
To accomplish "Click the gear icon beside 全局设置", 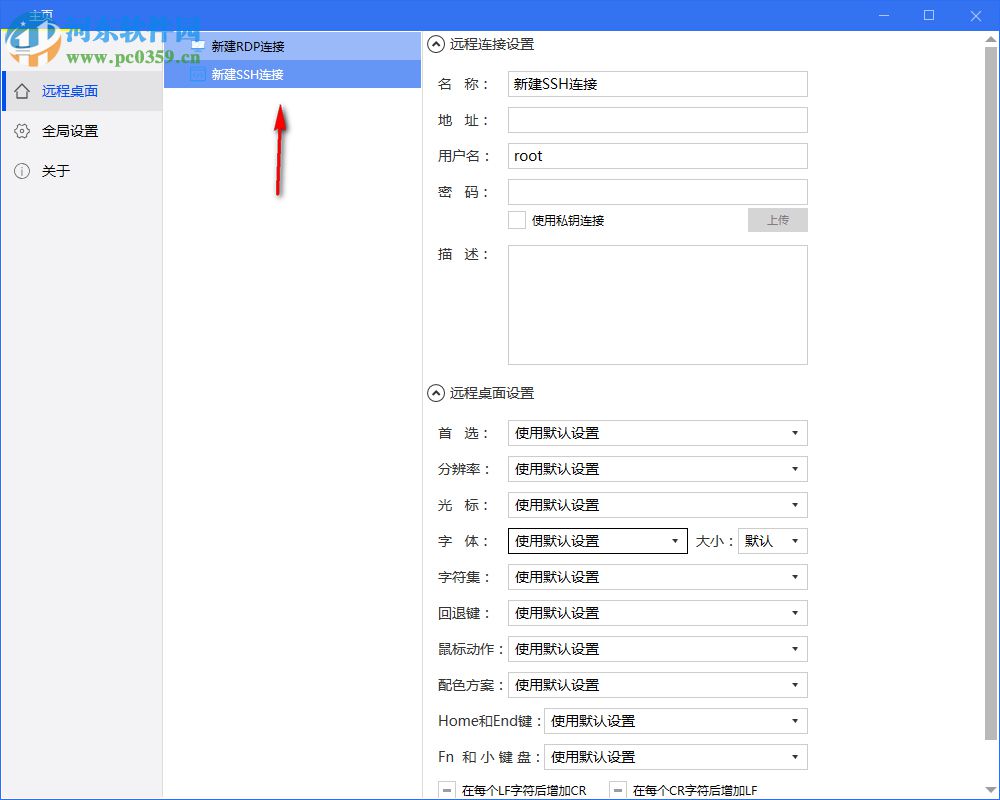I will (x=22, y=130).
